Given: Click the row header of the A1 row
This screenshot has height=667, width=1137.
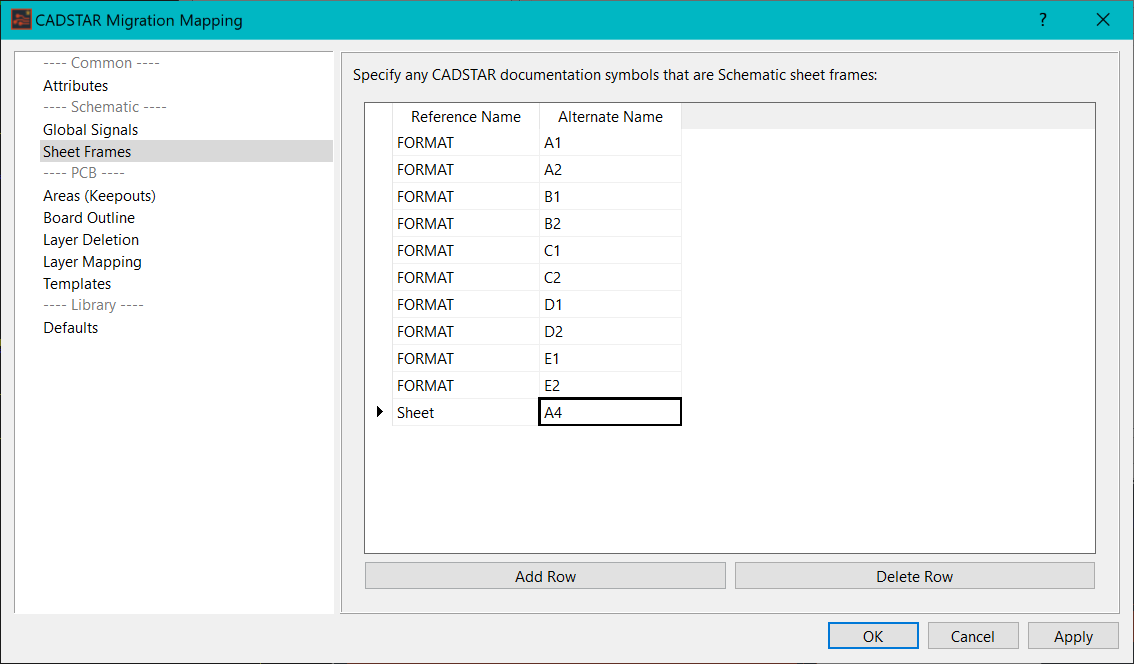Looking at the screenshot, I should pos(379,143).
